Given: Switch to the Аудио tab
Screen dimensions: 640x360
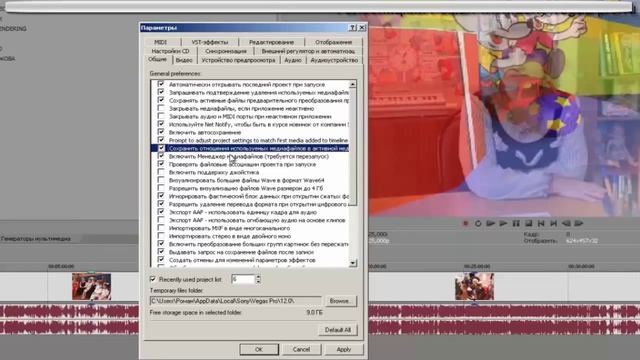Looking at the screenshot, I should tap(293, 60).
